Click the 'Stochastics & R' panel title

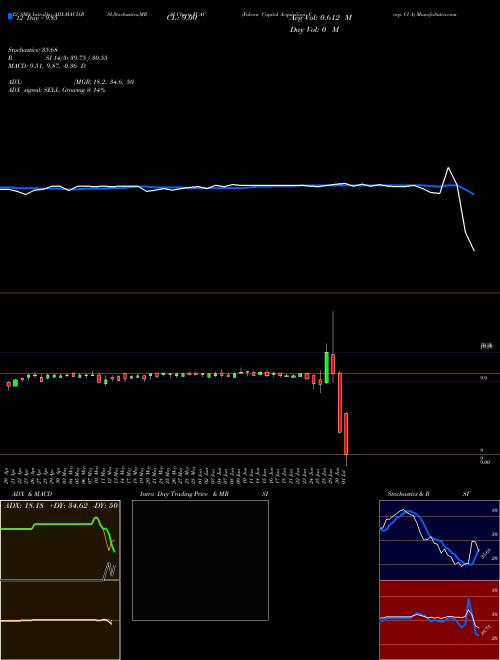(408, 494)
